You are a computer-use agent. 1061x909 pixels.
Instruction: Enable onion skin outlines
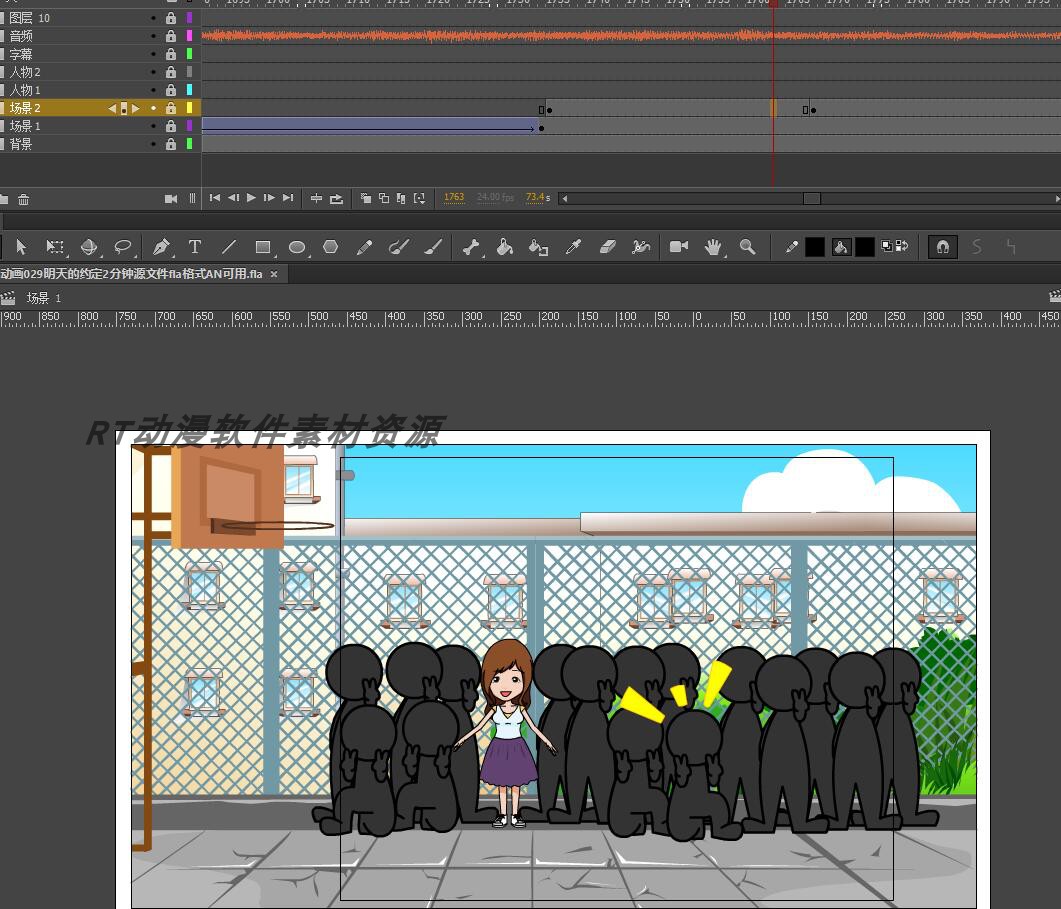384,199
